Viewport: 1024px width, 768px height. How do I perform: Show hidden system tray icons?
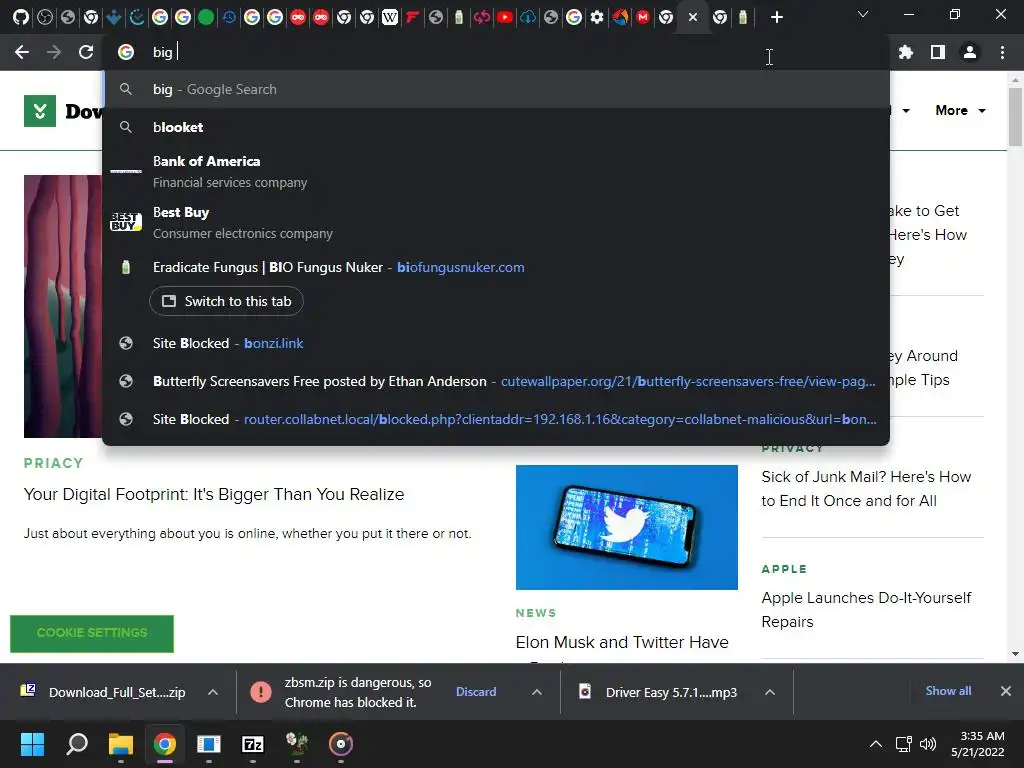point(876,744)
